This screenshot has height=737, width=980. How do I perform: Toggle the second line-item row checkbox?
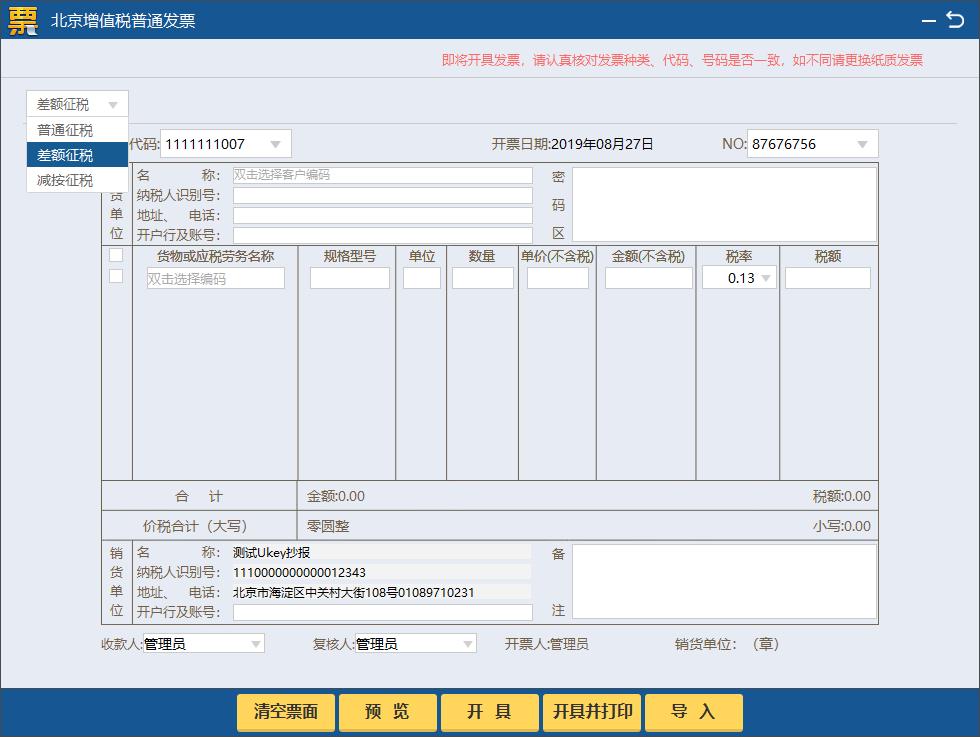tap(114, 277)
